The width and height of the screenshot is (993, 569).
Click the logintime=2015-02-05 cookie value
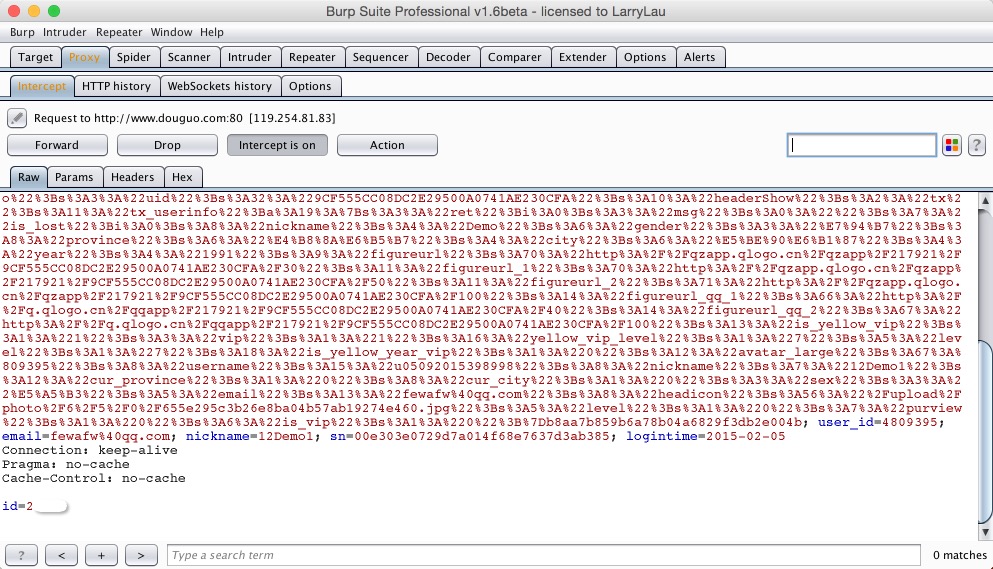click(x=705, y=437)
